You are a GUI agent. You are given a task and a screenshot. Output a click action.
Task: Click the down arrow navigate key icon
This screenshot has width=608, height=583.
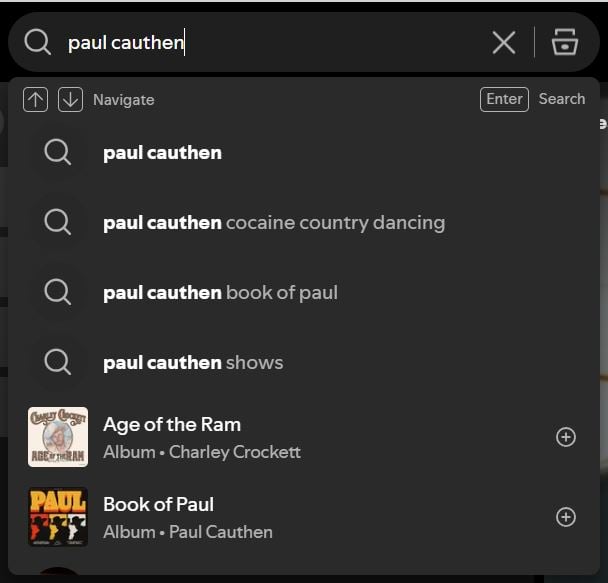tap(70, 99)
